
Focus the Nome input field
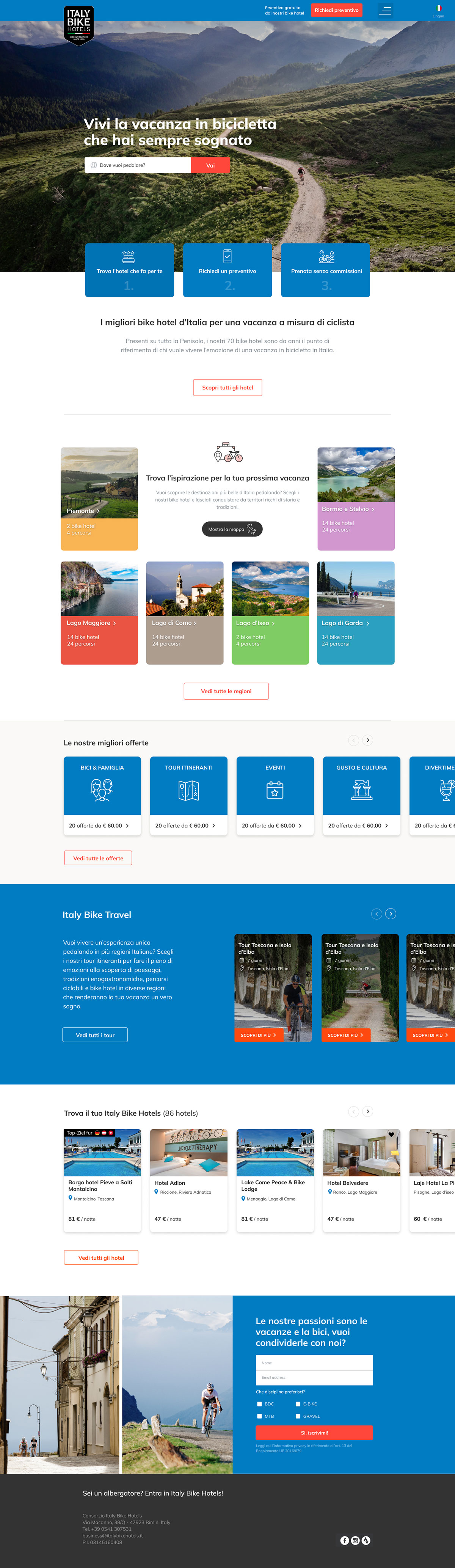tap(314, 1363)
